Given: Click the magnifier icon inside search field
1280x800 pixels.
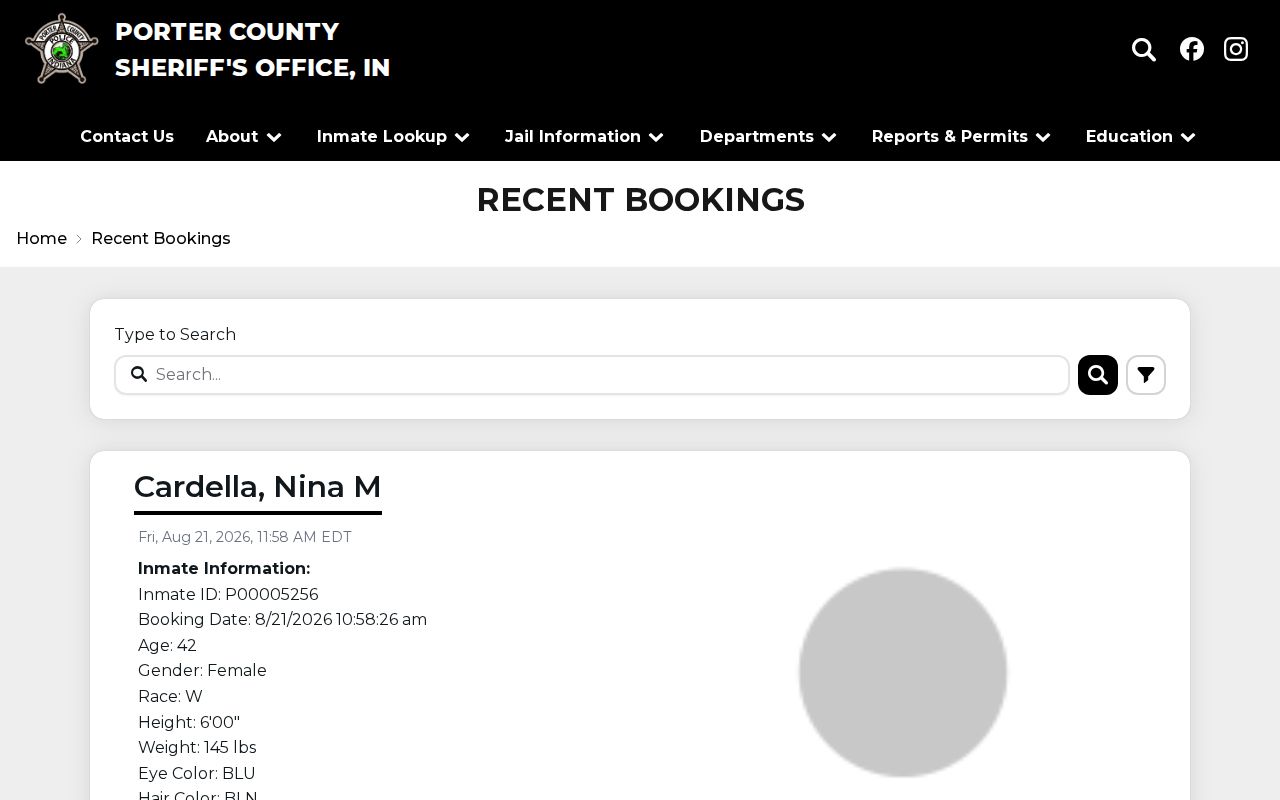Looking at the screenshot, I should [x=139, y=374].
